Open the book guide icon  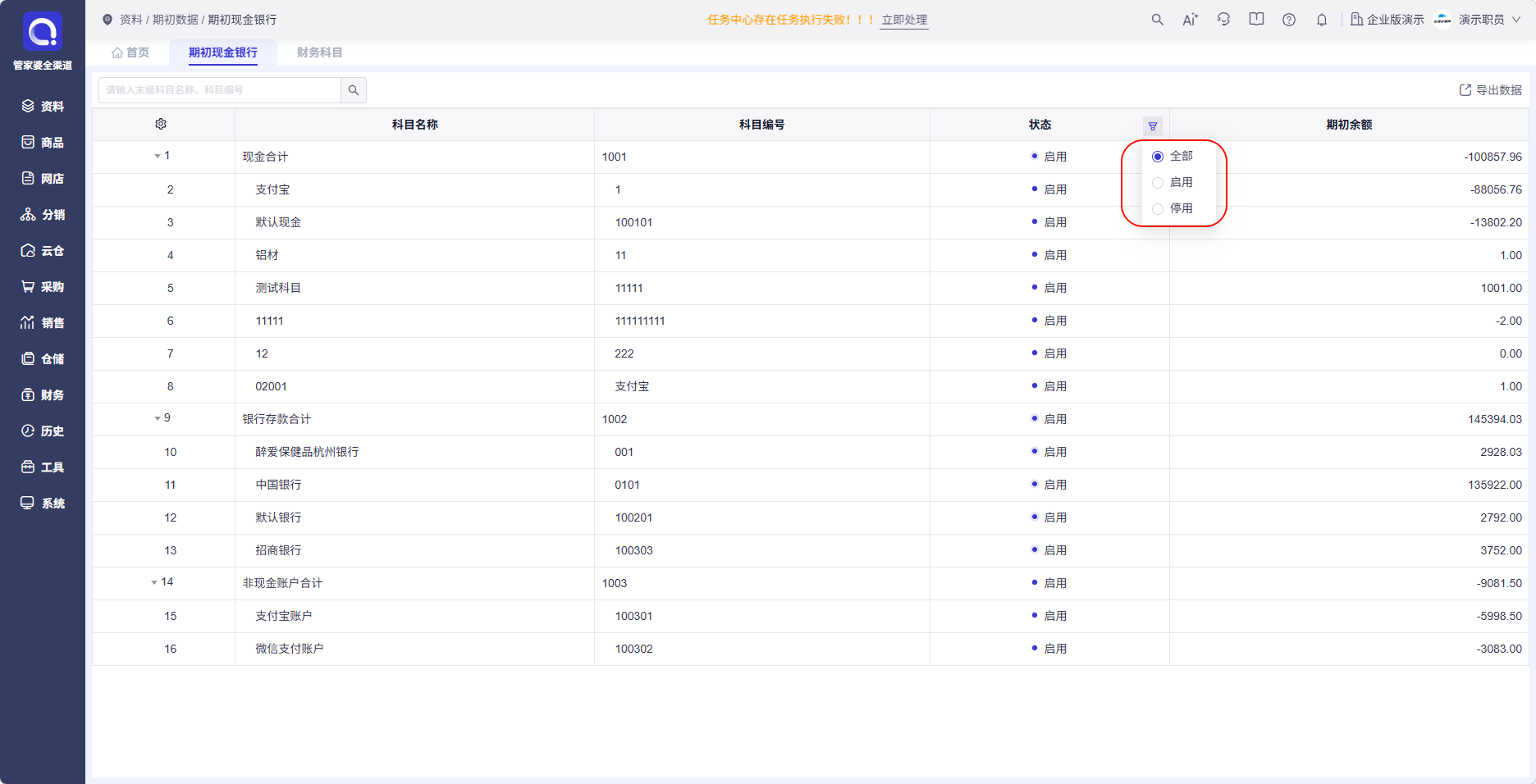point(1256,20)
